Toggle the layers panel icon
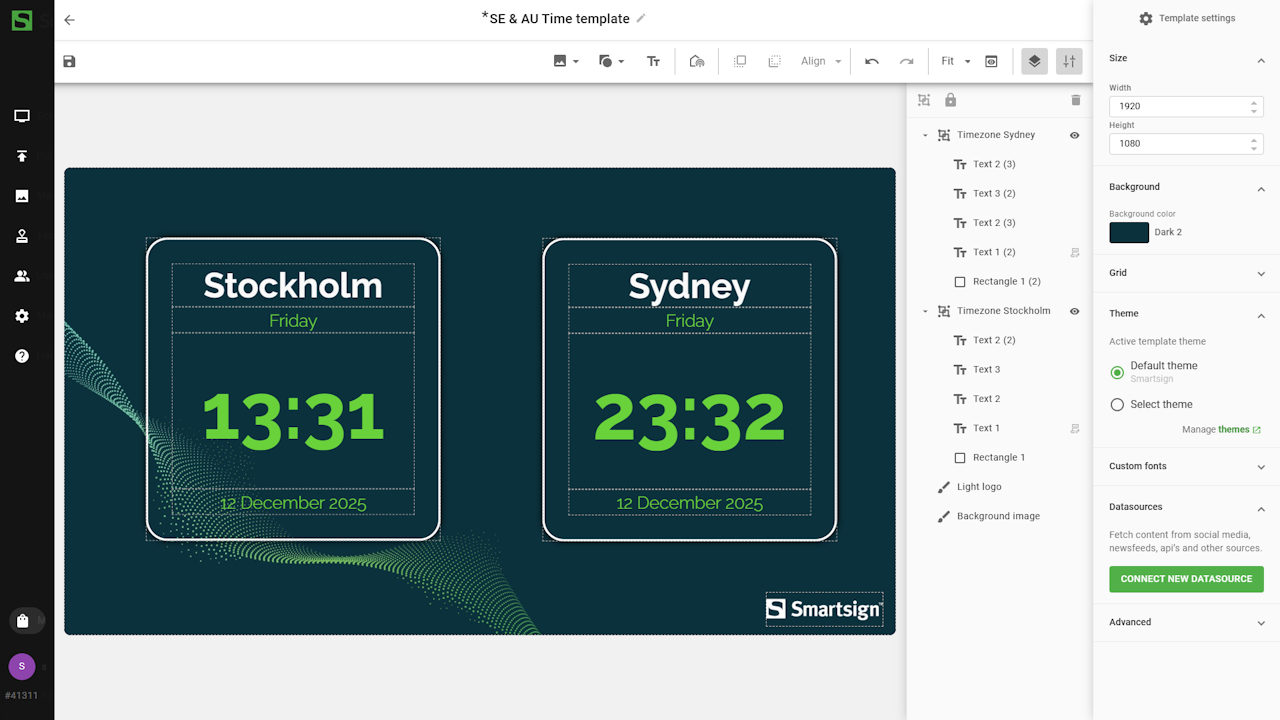Viewport: 1280px width, 720px height. point(1034,62)
